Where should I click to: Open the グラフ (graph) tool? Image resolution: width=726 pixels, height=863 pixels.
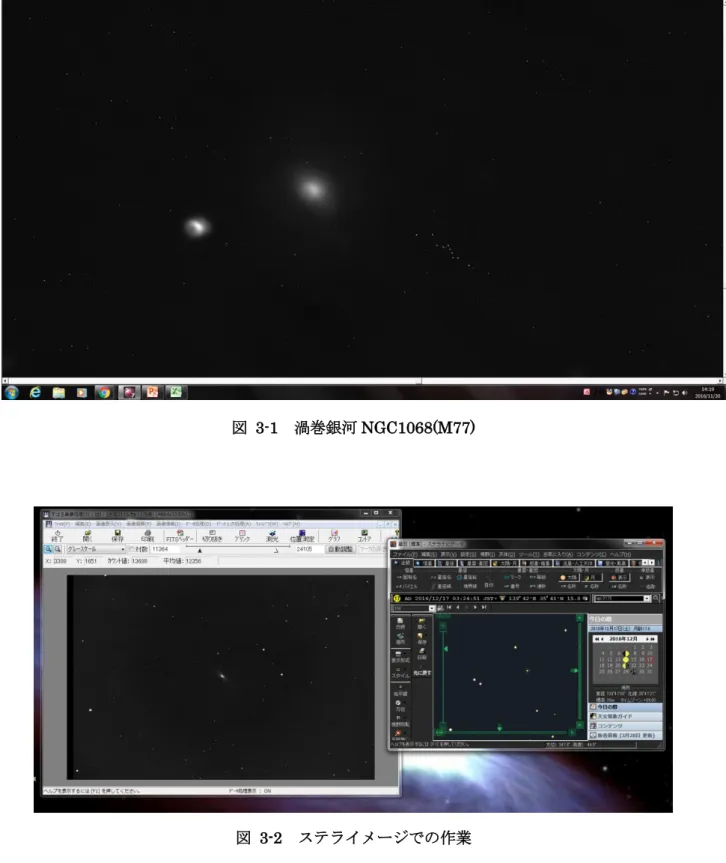tap(334, 536)
